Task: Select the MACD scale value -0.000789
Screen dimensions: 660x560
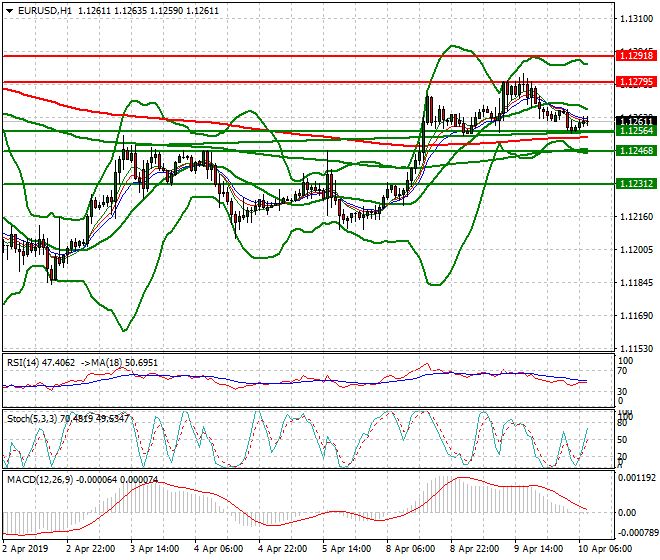Action: 637,533
